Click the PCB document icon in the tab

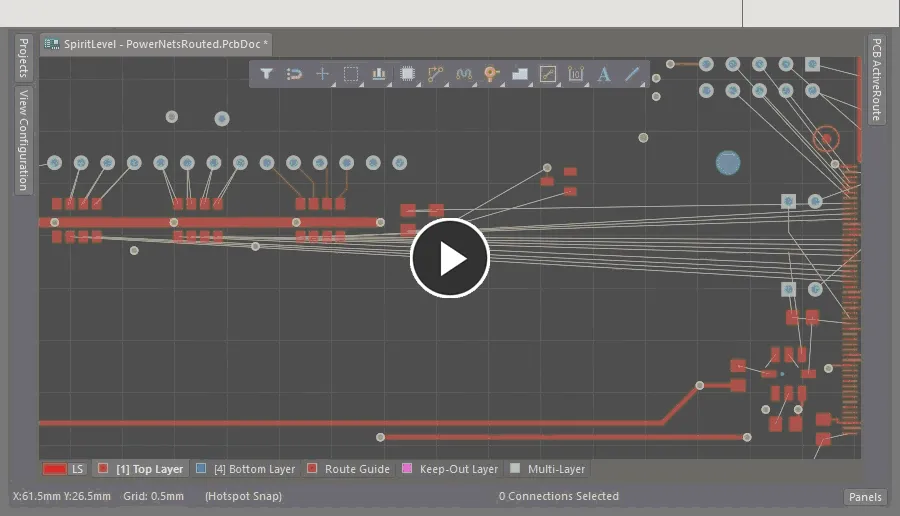[x=52, y=44]
